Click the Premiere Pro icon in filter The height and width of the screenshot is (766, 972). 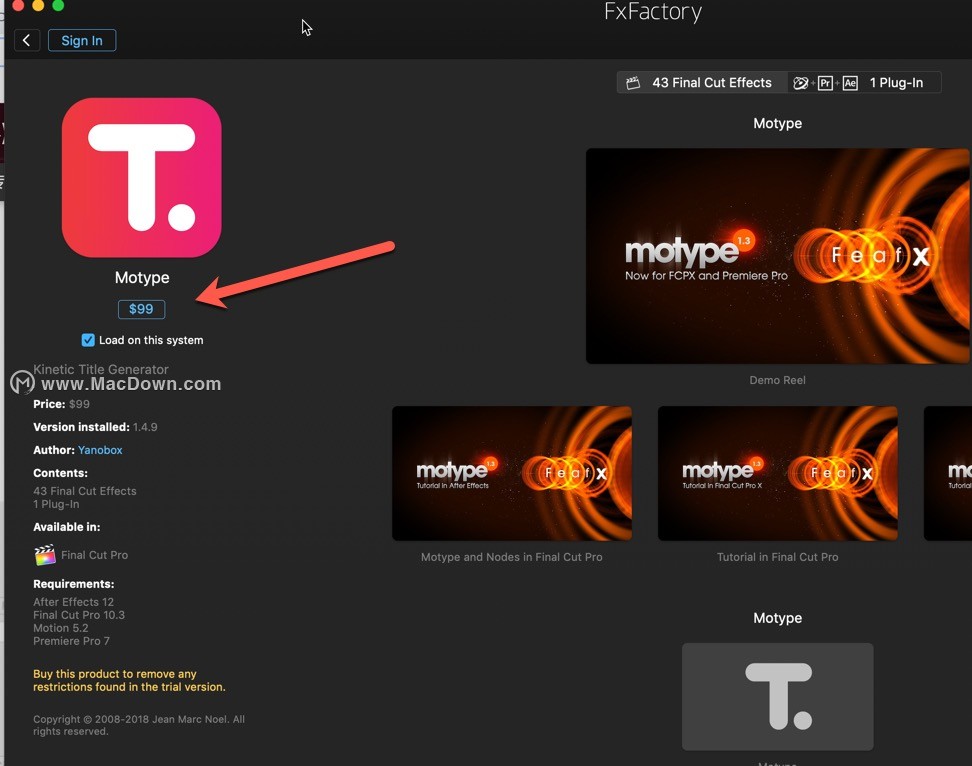[825, 82]
